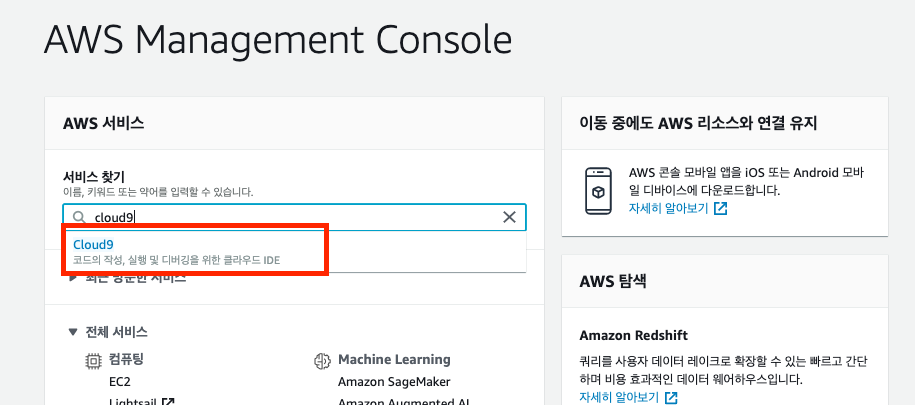Open 자세히 알아보기 link under Amazon Redshift
This screenshot has height=405, width=915.
point(619,397)
